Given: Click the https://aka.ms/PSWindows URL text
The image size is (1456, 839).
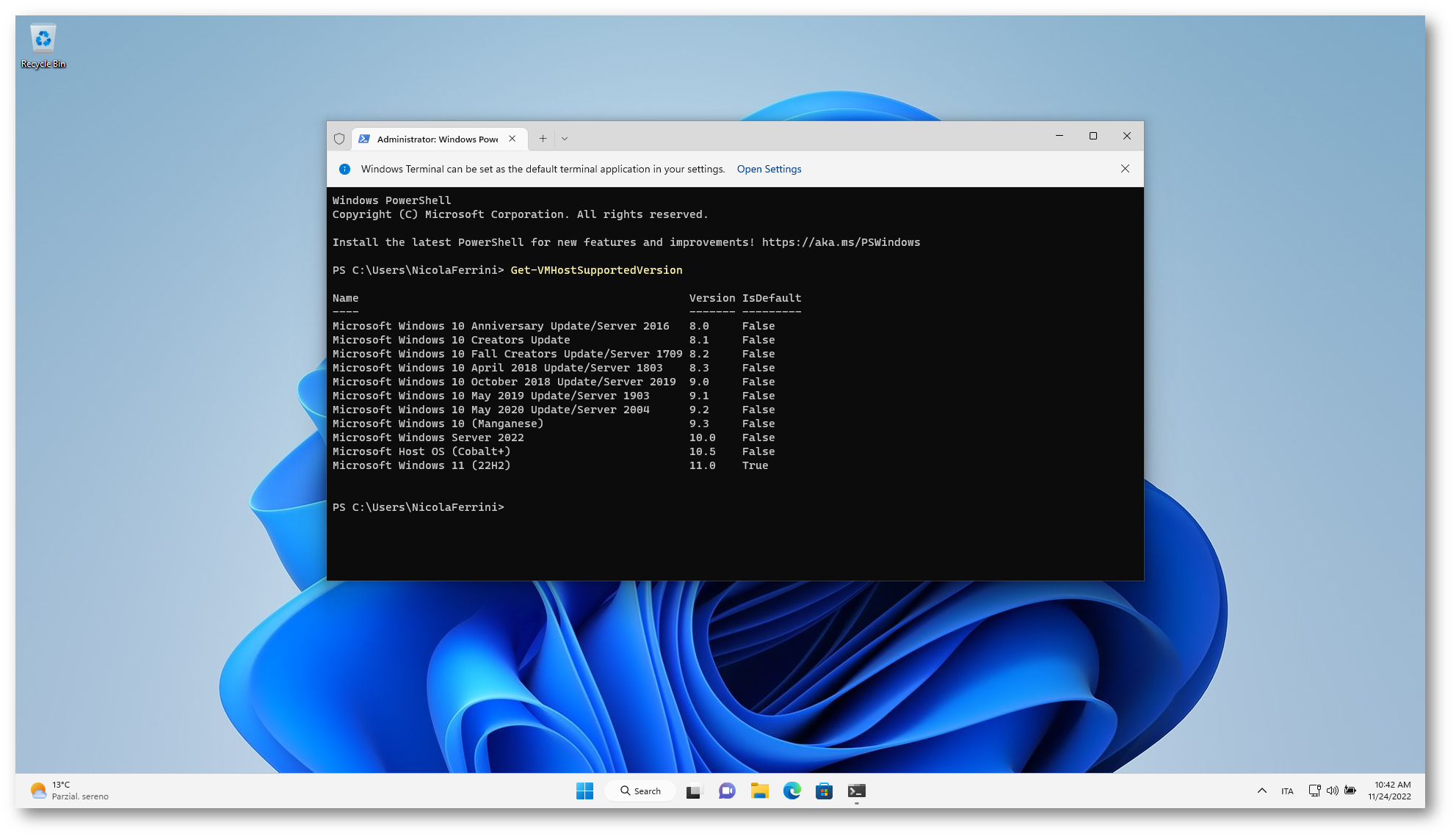Looking at the screenshot, I should click(x=841, y=242).
